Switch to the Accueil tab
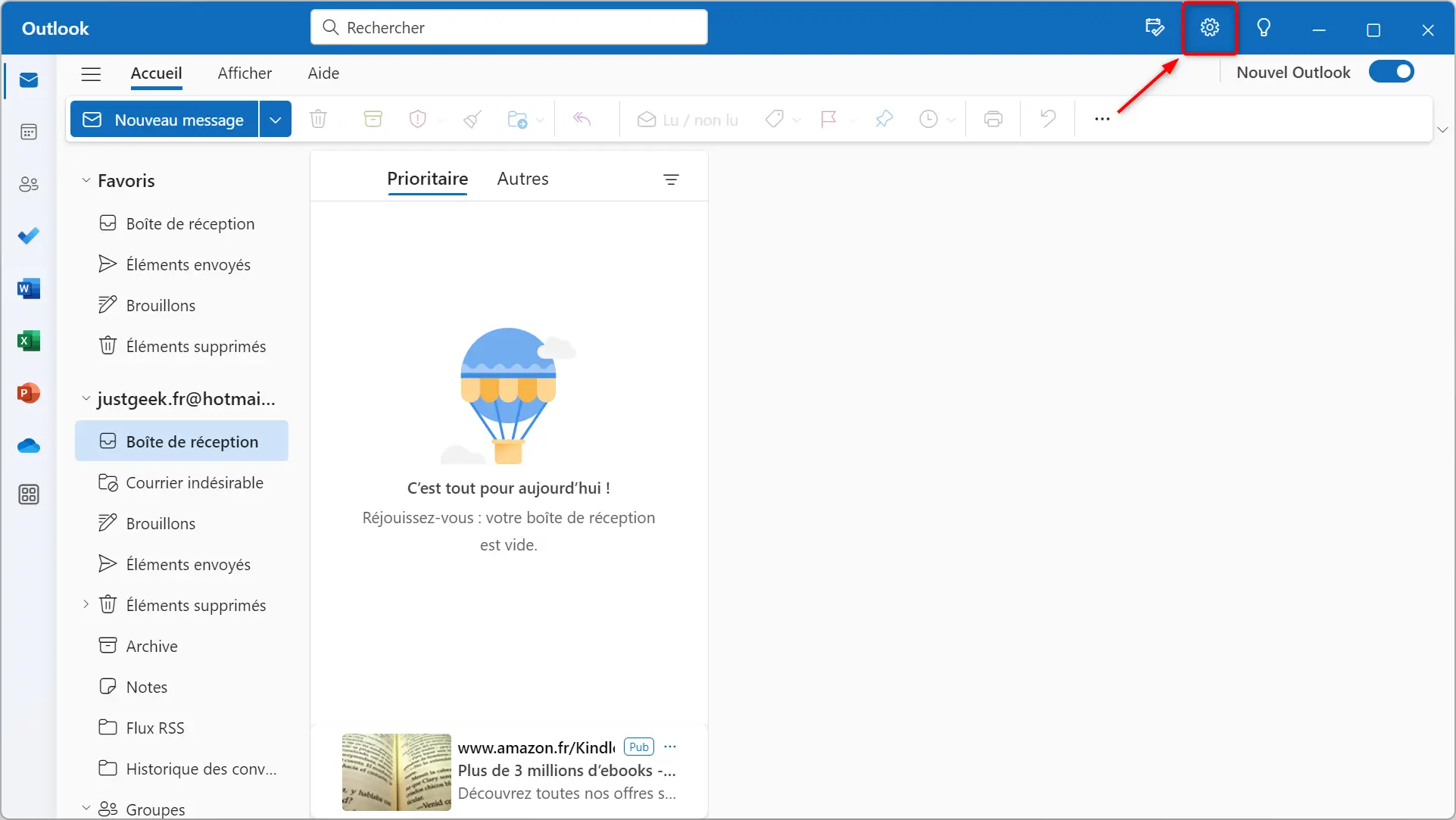Screen dimensions: 1456x820 156,73
